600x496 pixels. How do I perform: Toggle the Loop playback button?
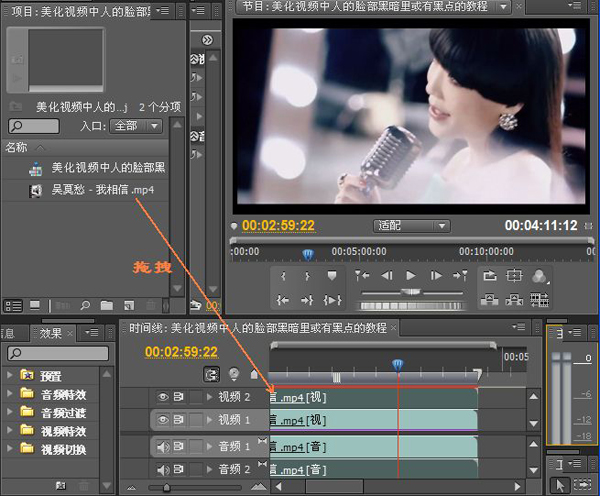(x=489, y=276)
